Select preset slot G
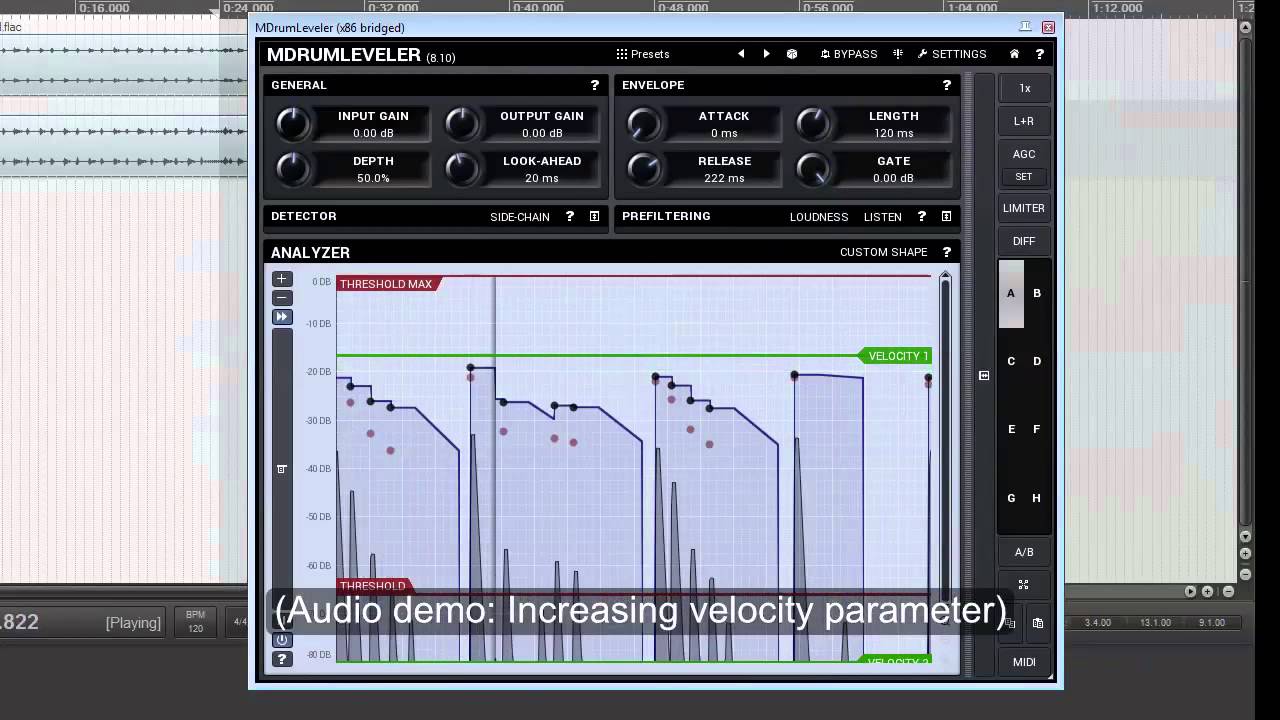 1011,498
